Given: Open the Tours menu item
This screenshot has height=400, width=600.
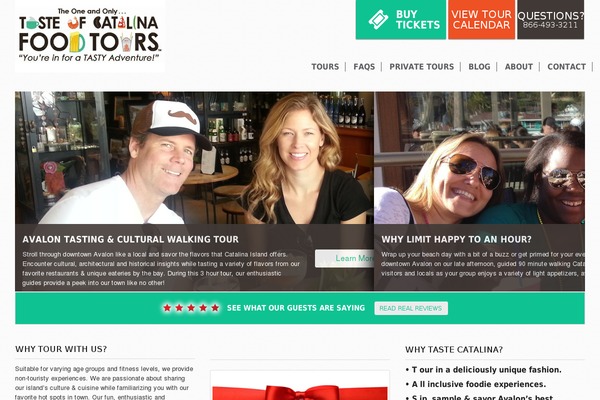Looking at the screenshot, I should (x=325, y=67).
